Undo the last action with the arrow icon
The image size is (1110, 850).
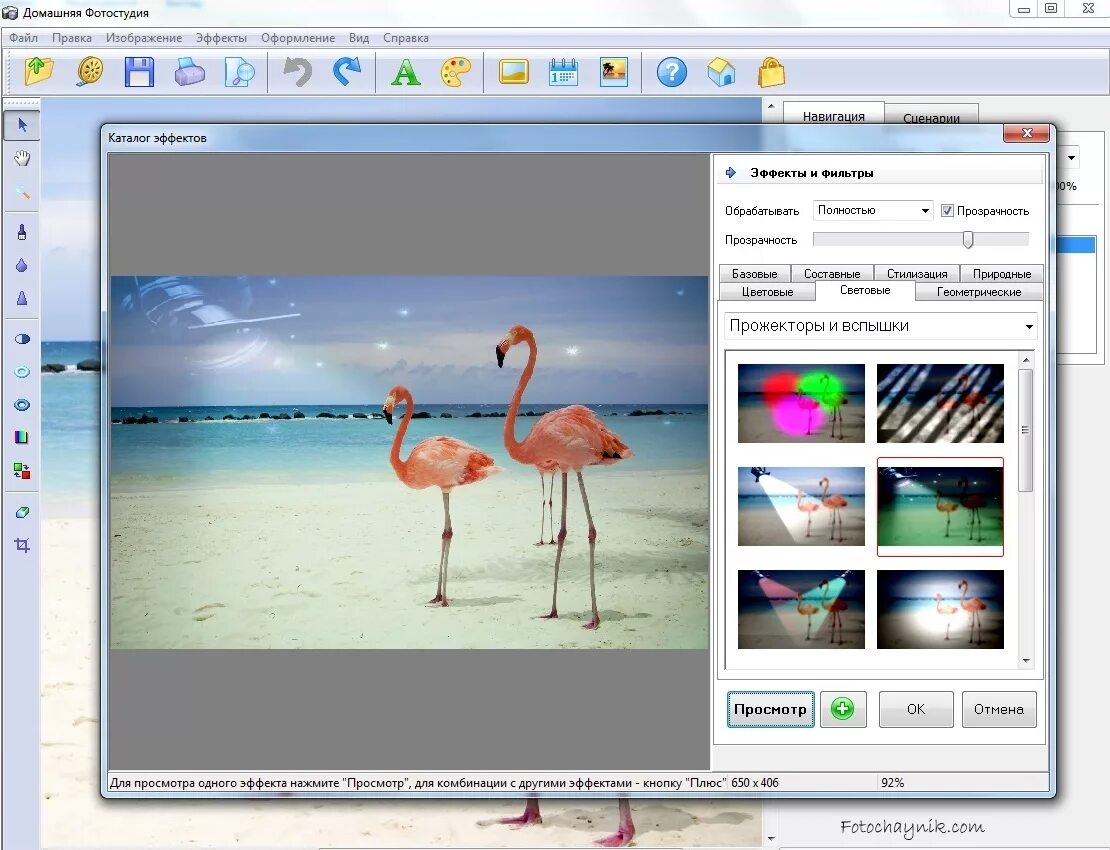point(296,72)
